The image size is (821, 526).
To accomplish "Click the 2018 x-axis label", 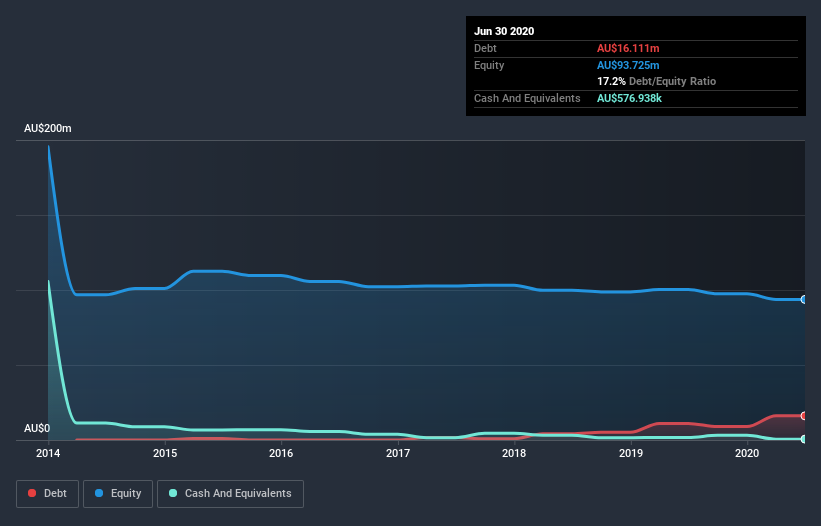I will tap(514, 453).
